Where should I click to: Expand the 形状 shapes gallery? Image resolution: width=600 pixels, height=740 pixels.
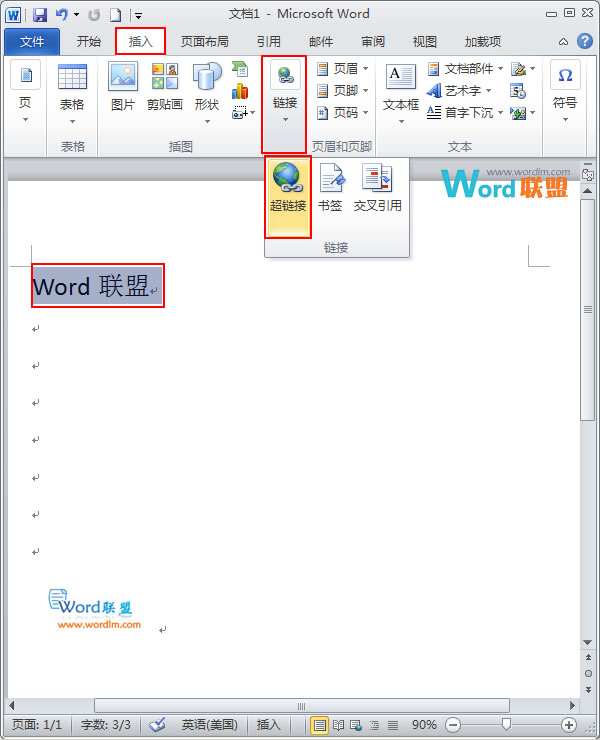[207, 93]
